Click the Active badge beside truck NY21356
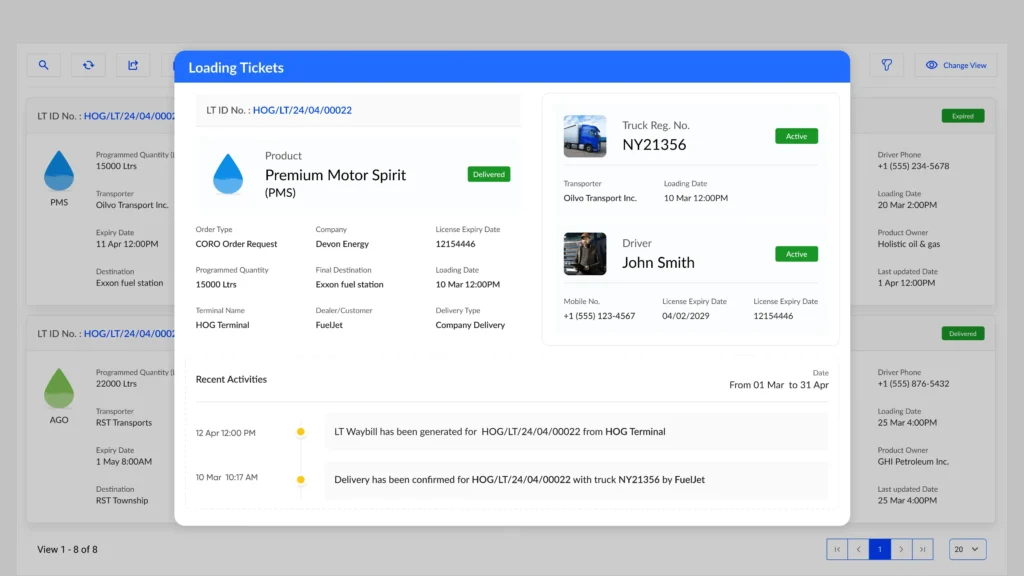1024x576 pixels. click(796, 136)
